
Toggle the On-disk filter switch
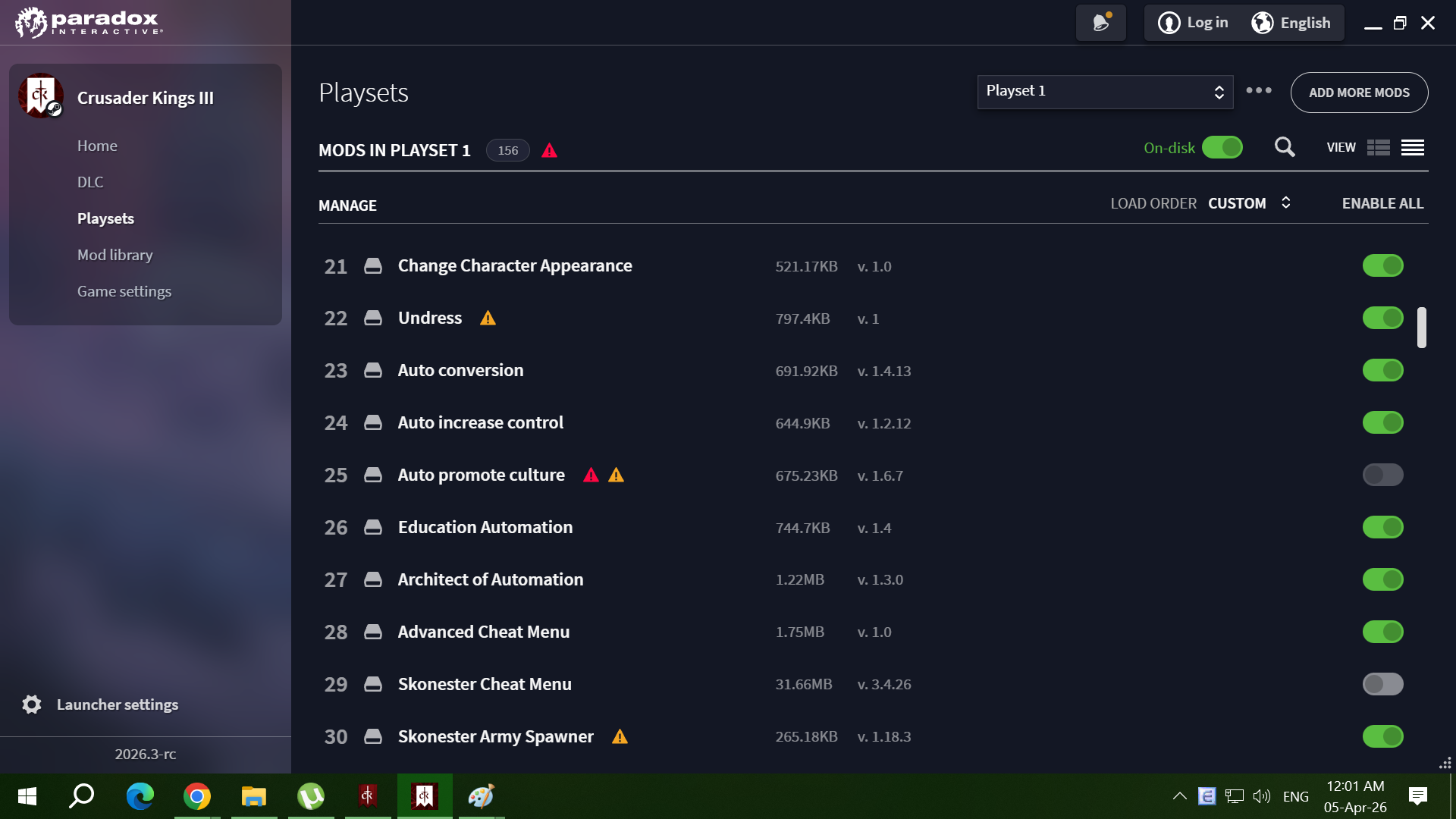[1222, 147]
